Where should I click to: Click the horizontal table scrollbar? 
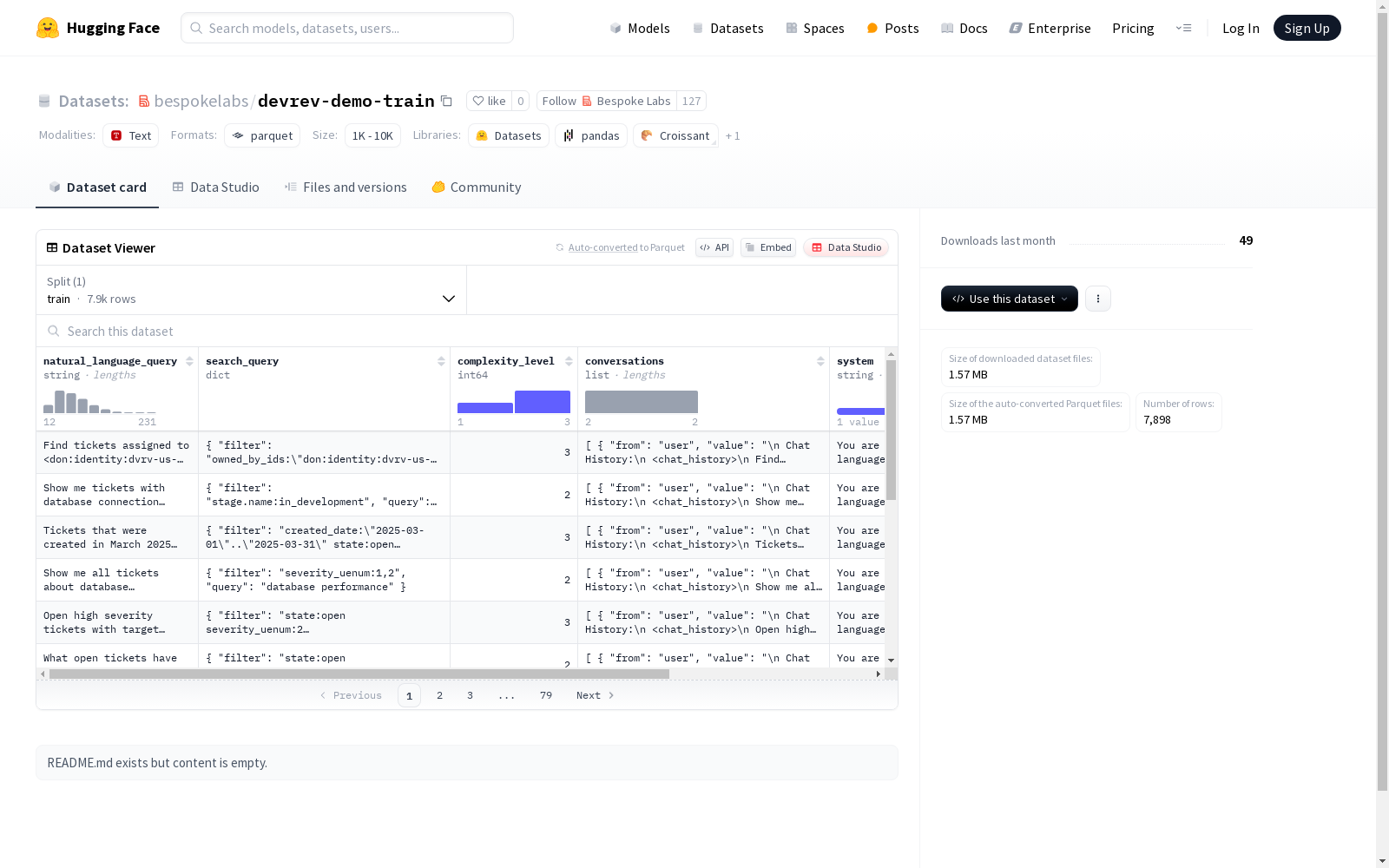tap(359, 674)
